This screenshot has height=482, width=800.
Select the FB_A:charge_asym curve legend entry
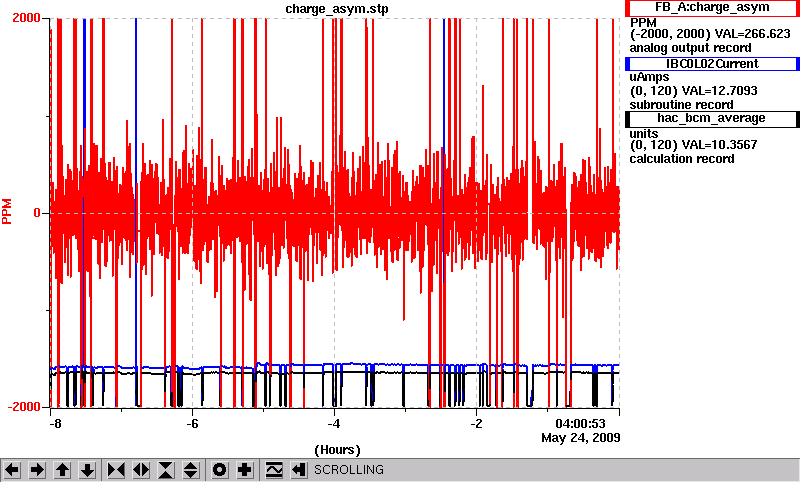[712, 8]
